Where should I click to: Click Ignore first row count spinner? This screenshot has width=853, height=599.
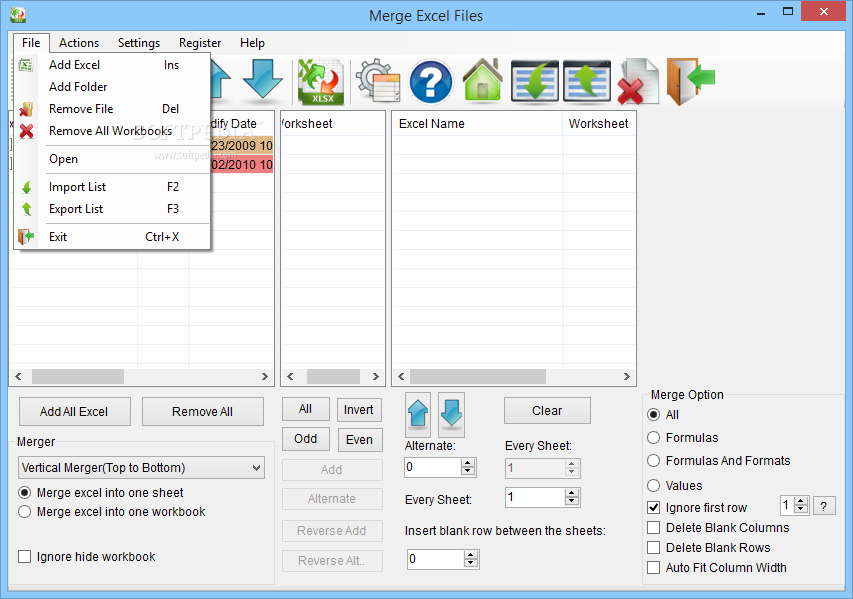click(801, 505)
